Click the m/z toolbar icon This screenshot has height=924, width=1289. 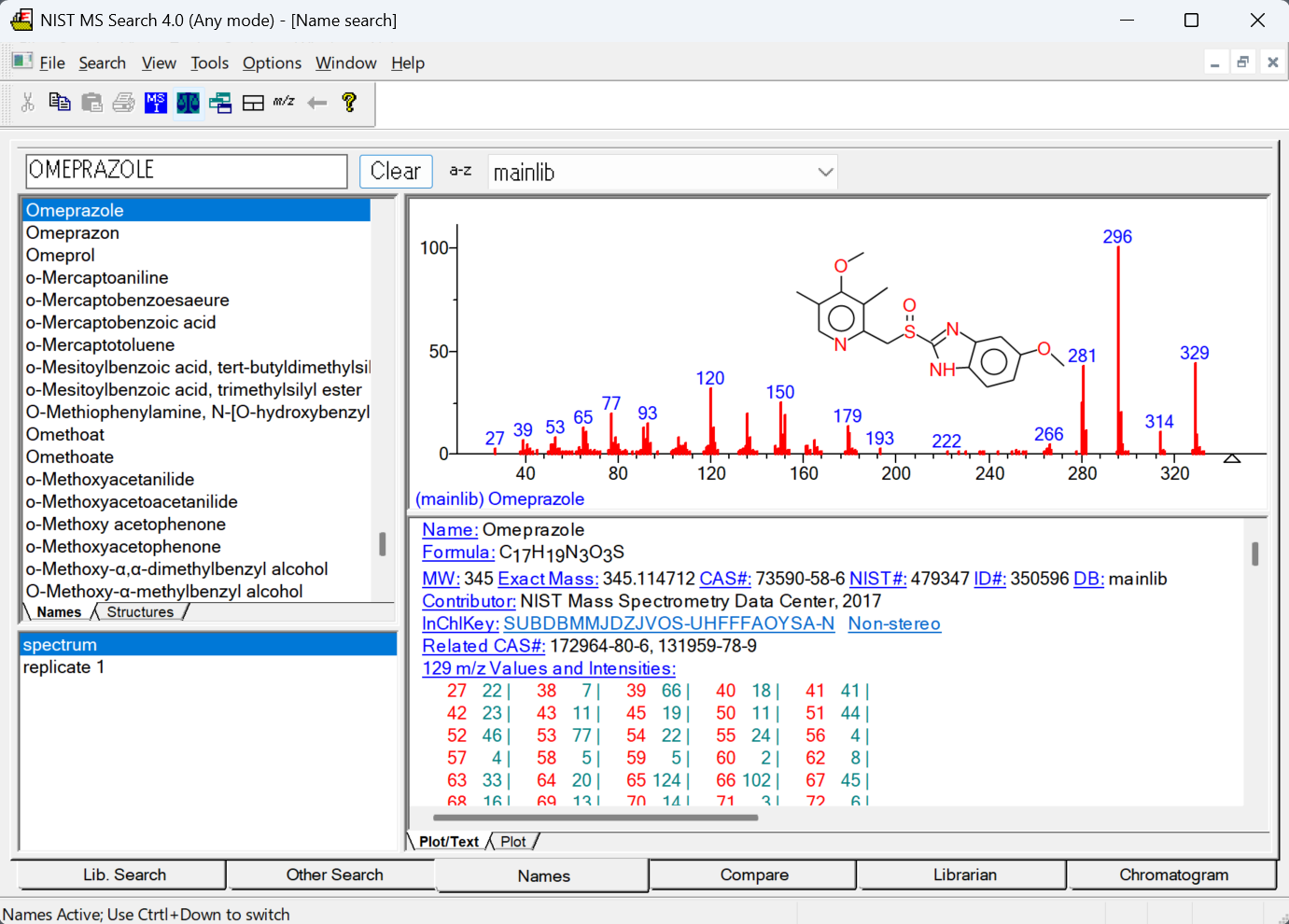click(x=284, y=101)
